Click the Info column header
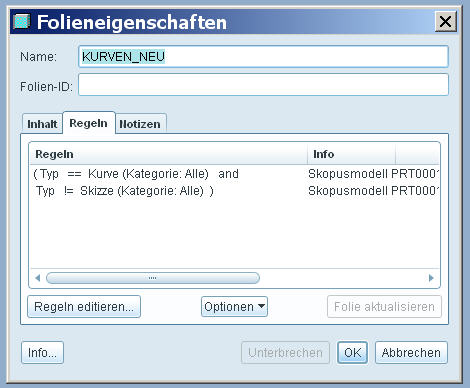This screenshot has width=470, height=388. pos(351,154)
